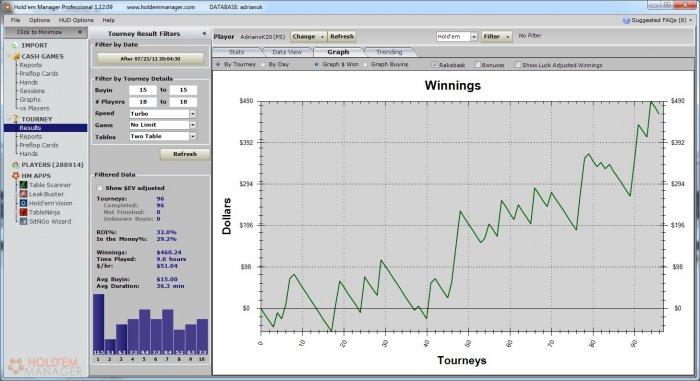Click the minimum # Players field

tap(143, 102)
